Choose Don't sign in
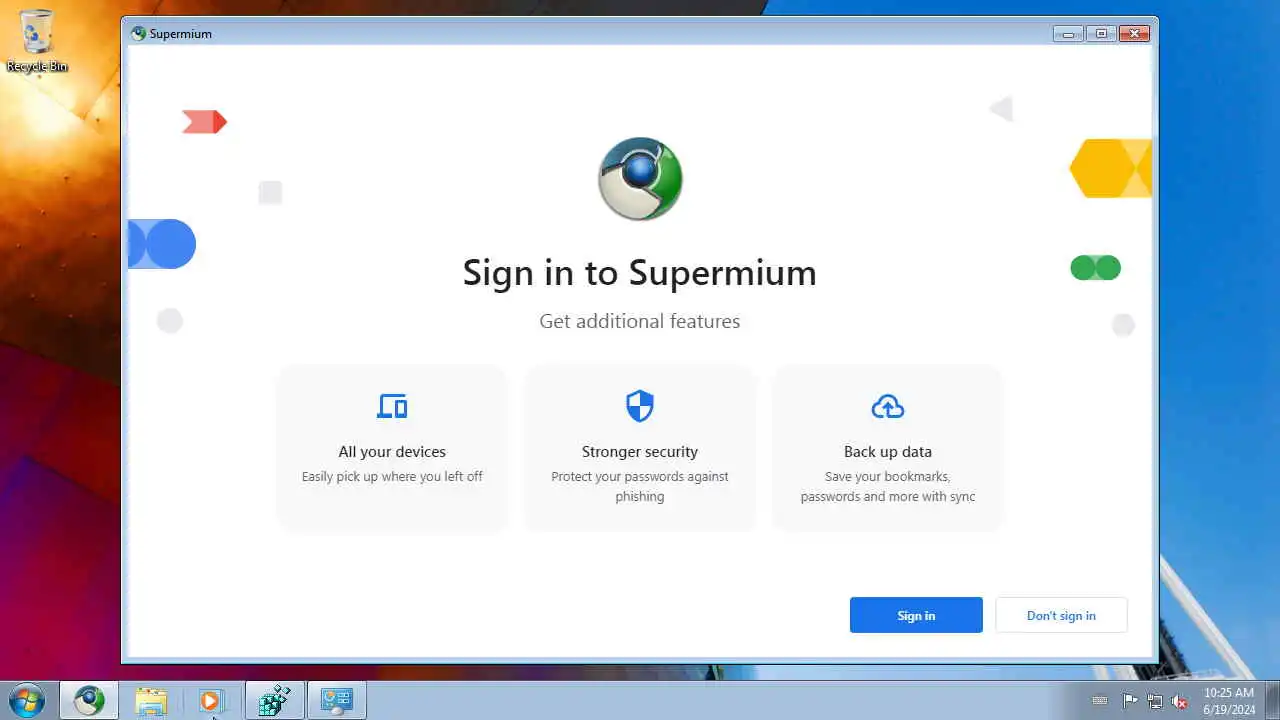This screenshot has width=1280, height=720. [x=1061, y=615]
